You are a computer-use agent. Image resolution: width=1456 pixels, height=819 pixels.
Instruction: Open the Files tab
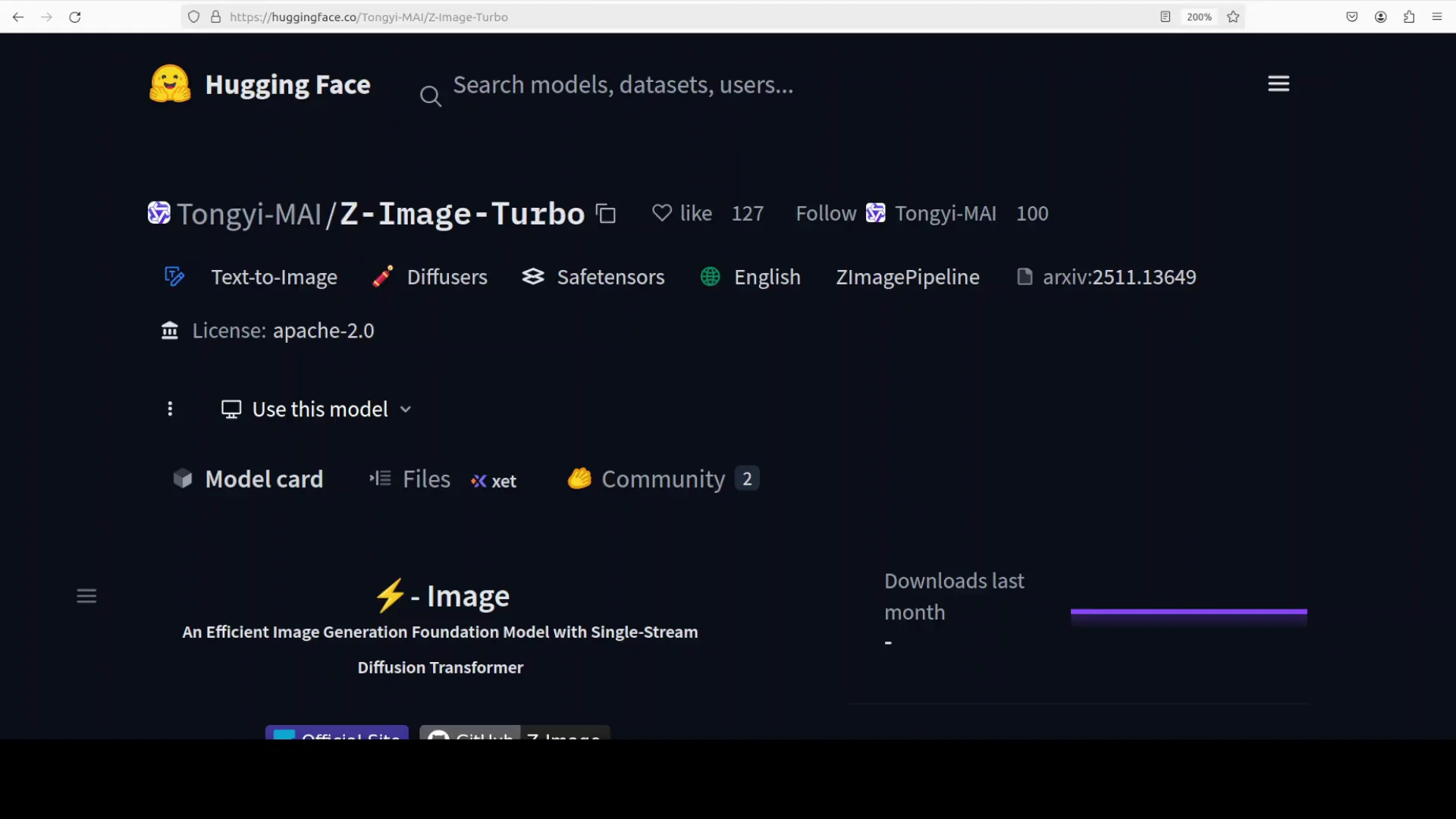426,479
